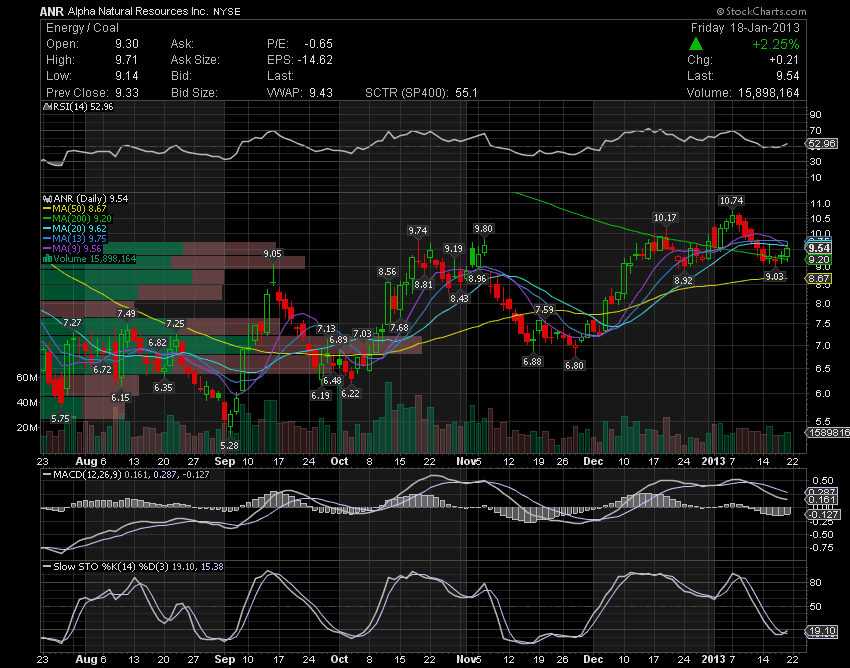Click the header 'Volume: 15,898,164' figure
Image resolution: width=850 pixels, height=668 pixels.
743,93
